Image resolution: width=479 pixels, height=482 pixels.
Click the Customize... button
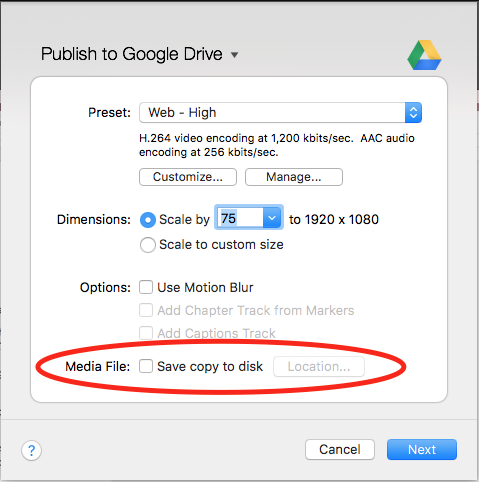(188, 177)
